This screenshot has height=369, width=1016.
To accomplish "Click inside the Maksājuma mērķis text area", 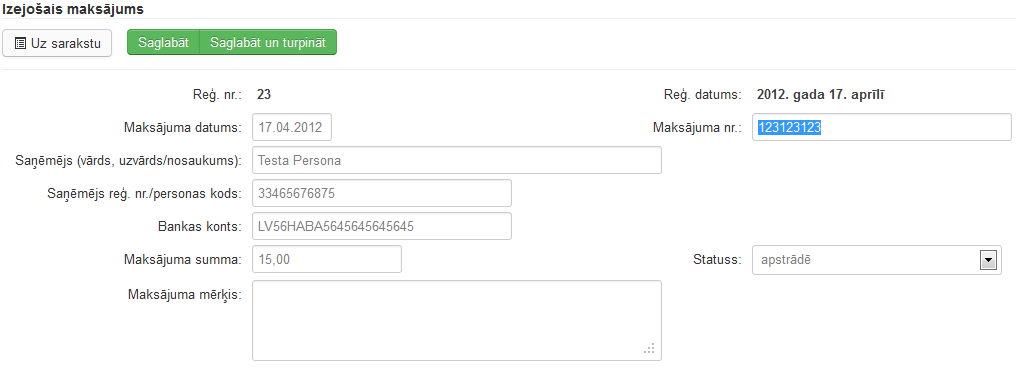I will (x=457, y=320).
